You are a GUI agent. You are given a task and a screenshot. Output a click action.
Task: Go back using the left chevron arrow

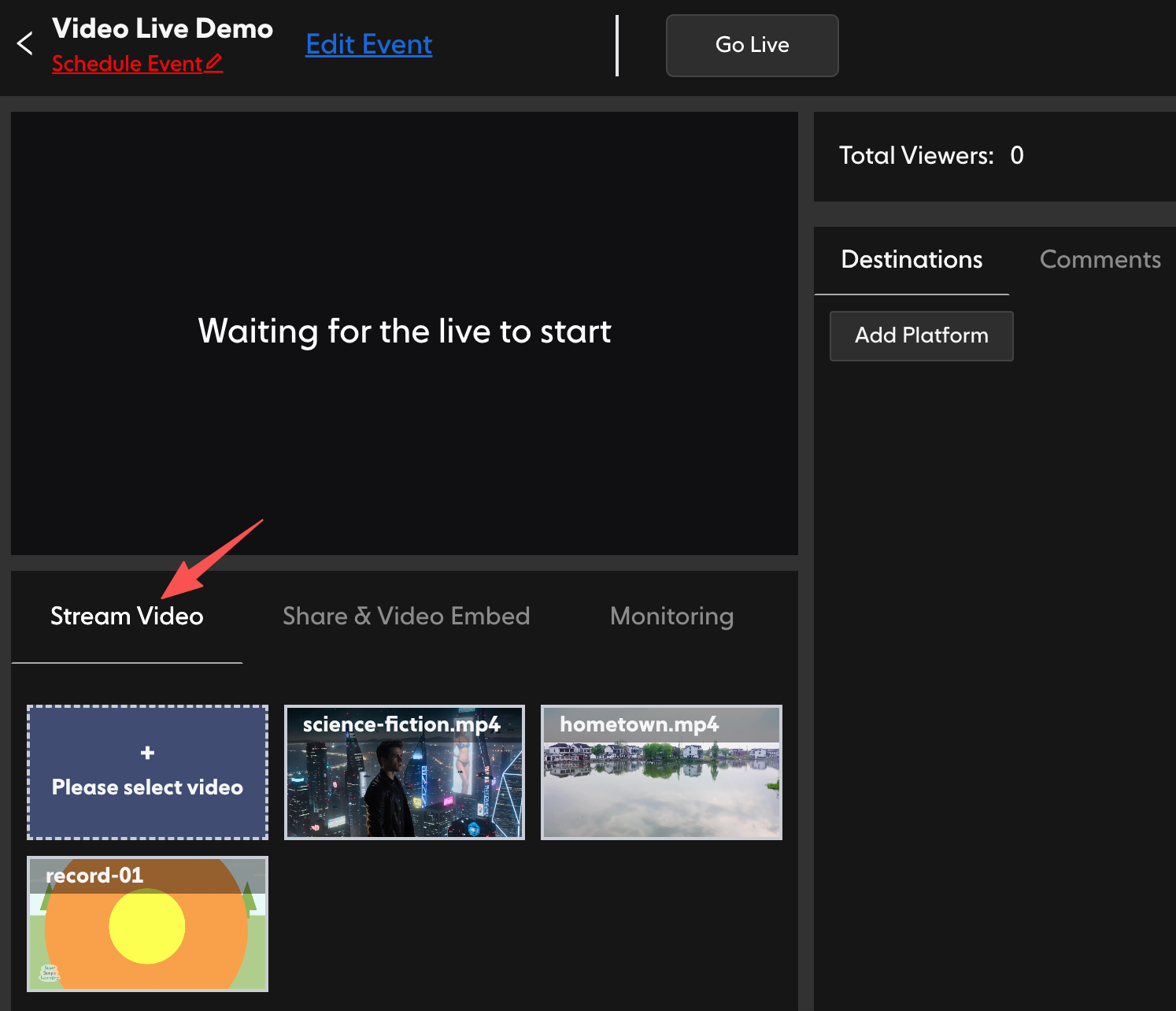25,43
